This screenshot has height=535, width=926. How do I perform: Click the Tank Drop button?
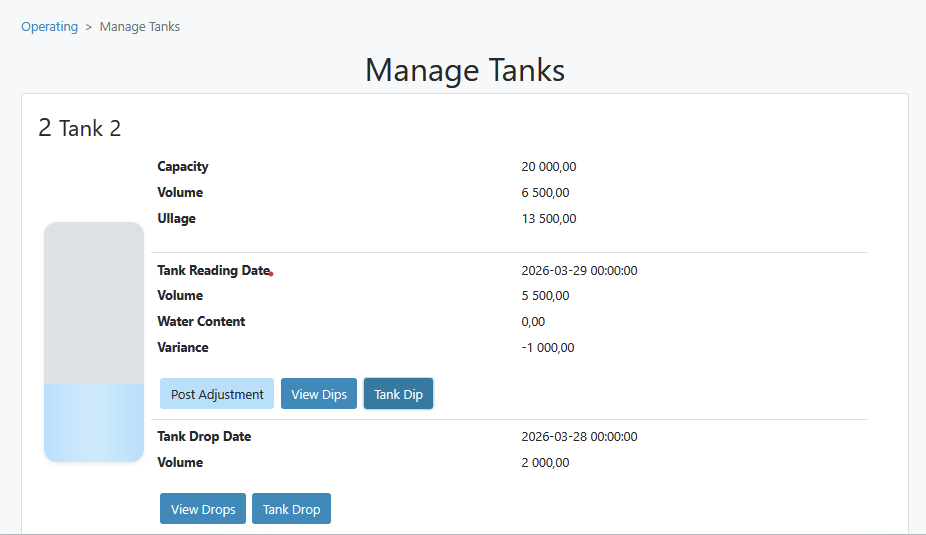[291, 509]
